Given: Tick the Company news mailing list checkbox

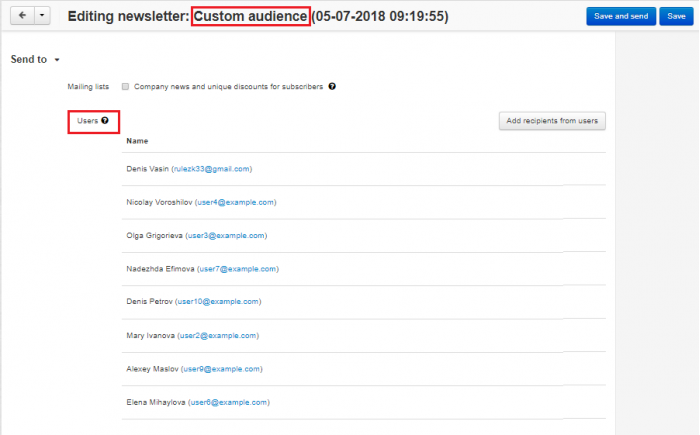Looking at the screenshot, I should (x=125, y=87).
